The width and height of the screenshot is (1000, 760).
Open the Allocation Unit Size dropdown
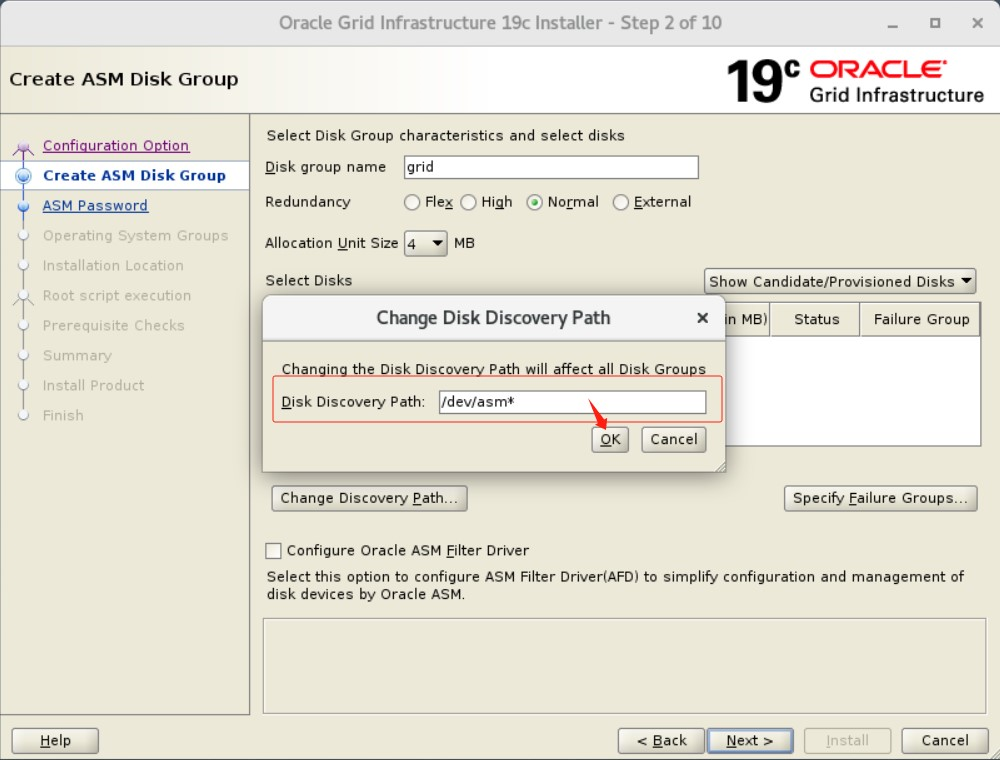[425, 244]
